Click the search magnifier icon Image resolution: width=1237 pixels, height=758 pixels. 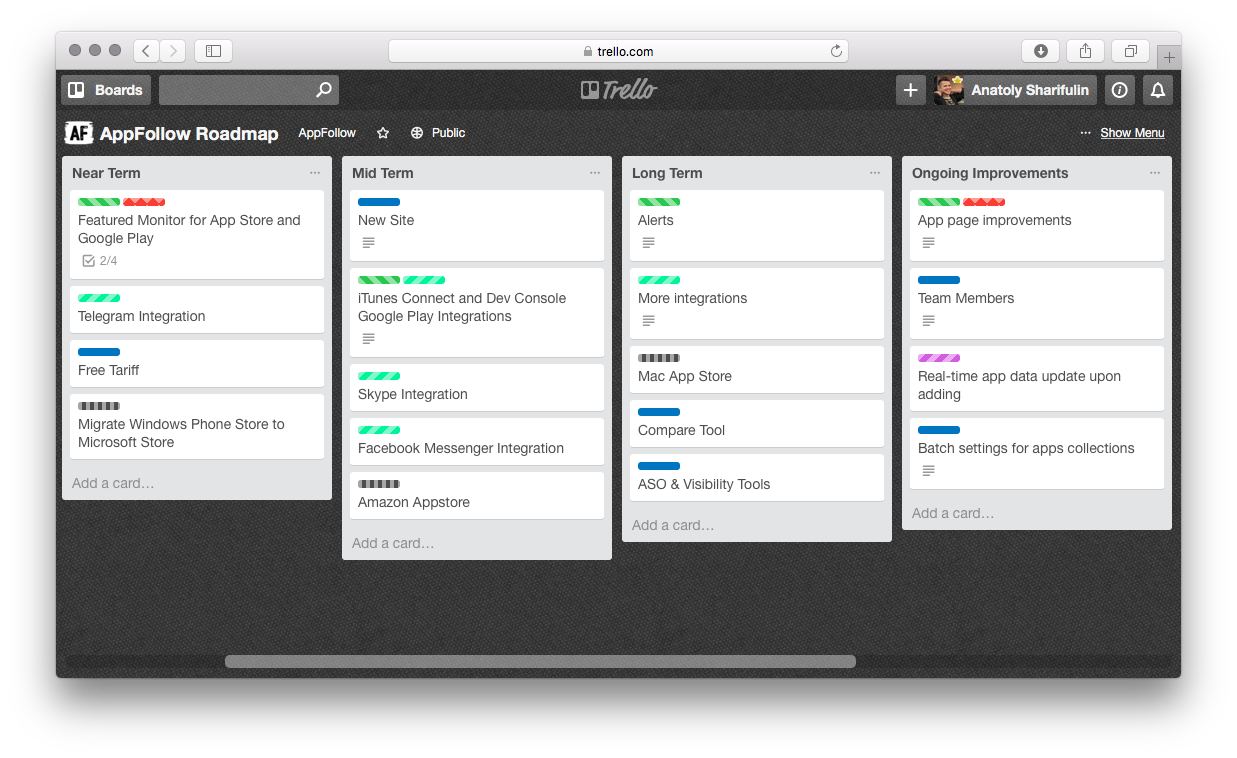[x=323, y=90]
